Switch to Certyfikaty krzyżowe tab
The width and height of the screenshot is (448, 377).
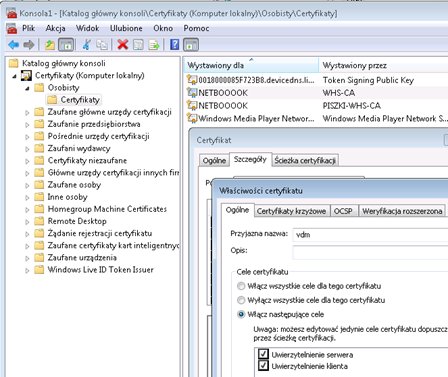(x=292, y=211)
